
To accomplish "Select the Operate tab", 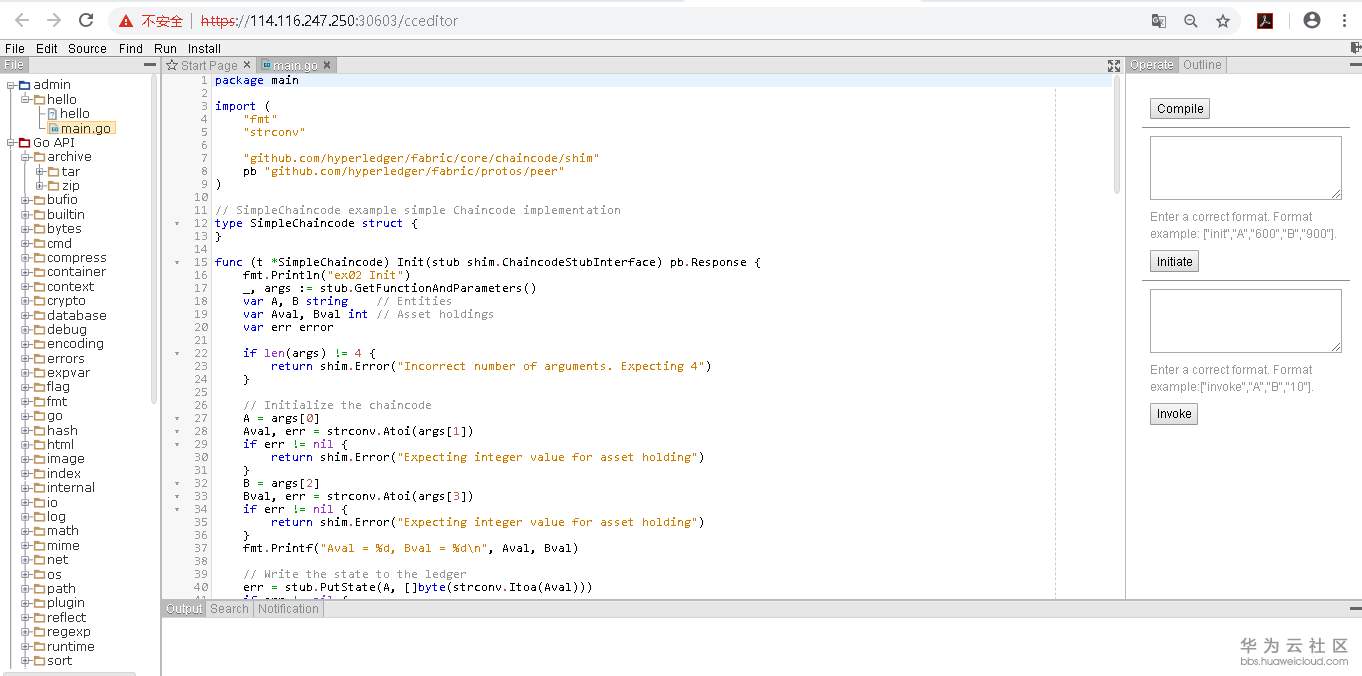I will (x=1152, y=65).
